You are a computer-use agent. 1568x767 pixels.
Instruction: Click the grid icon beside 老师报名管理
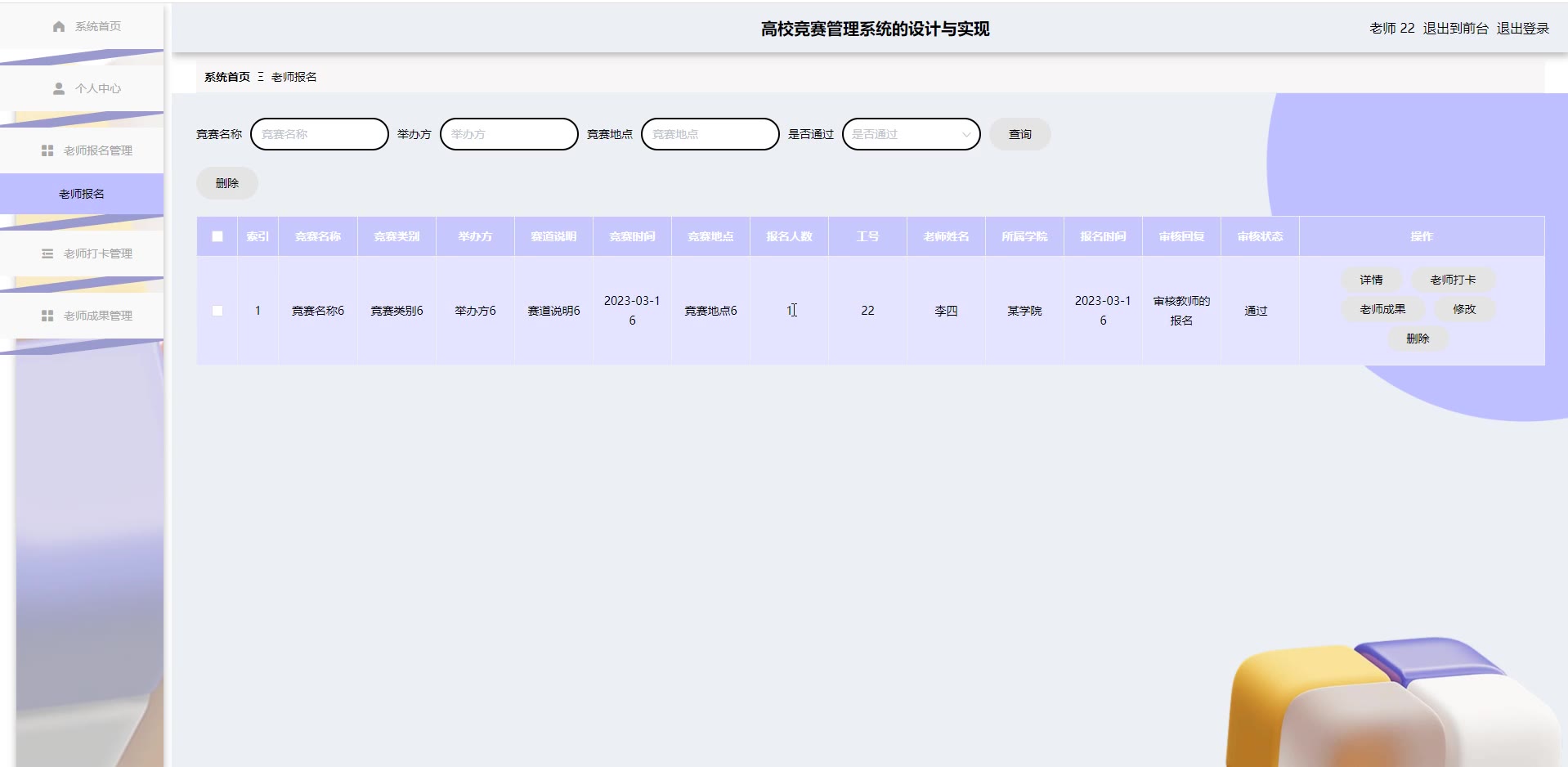pos(47,150)
